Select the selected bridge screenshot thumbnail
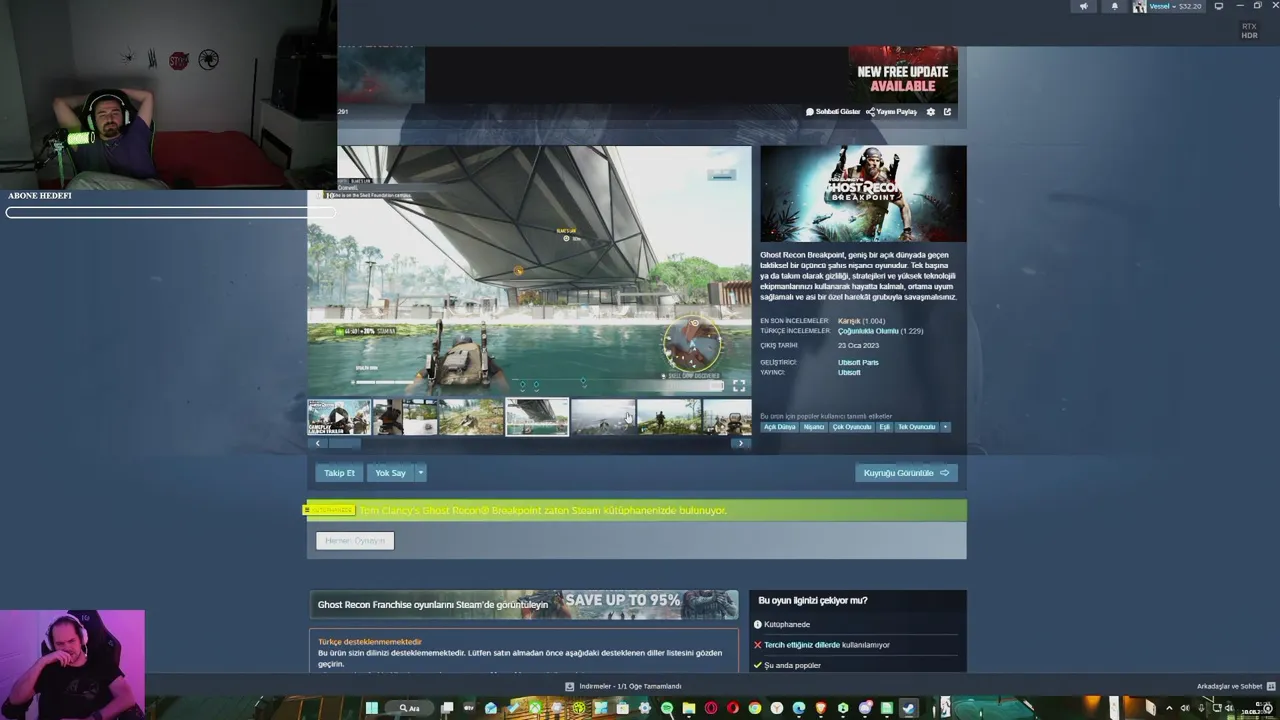 point(537,417)
